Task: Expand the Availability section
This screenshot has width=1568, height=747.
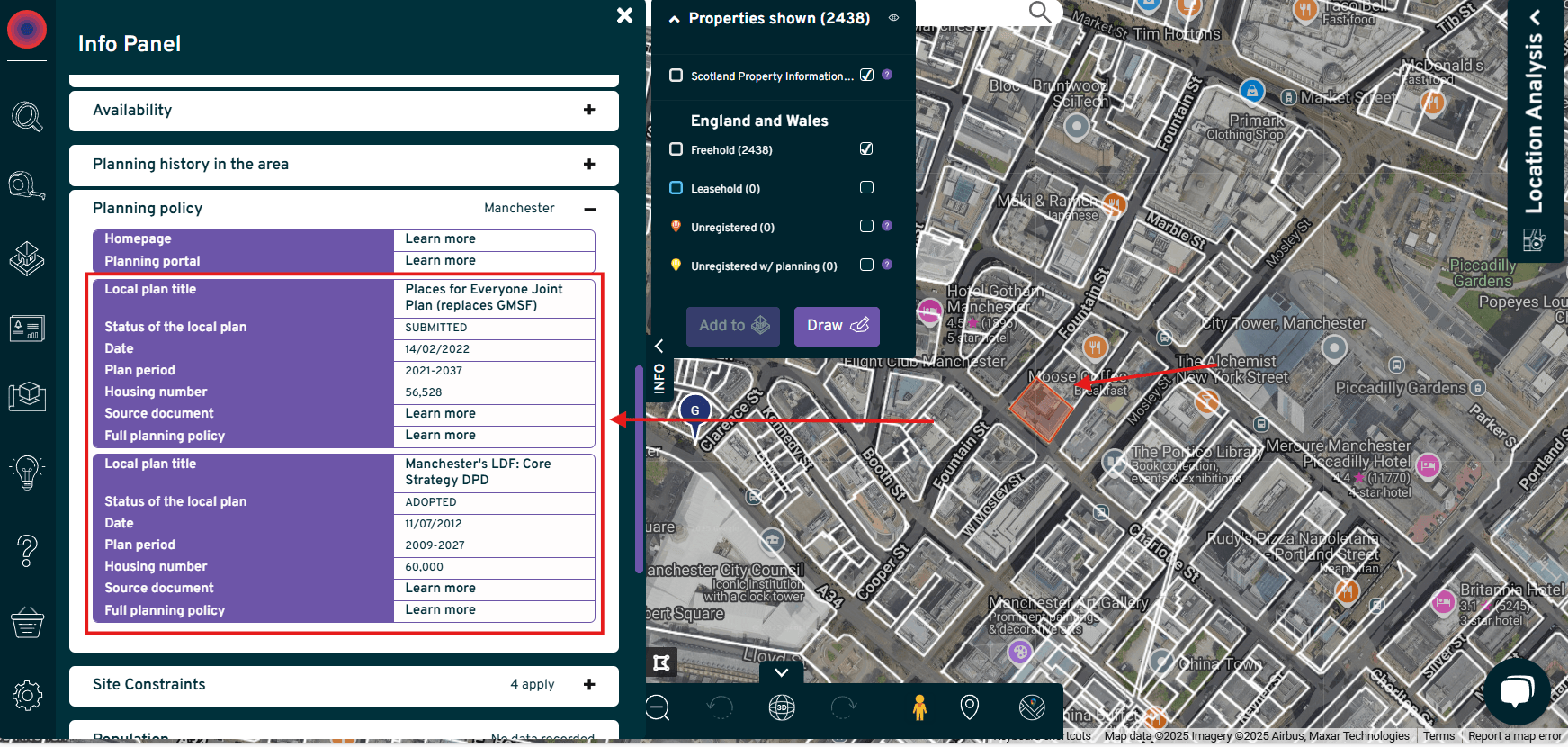Action: 589,110
